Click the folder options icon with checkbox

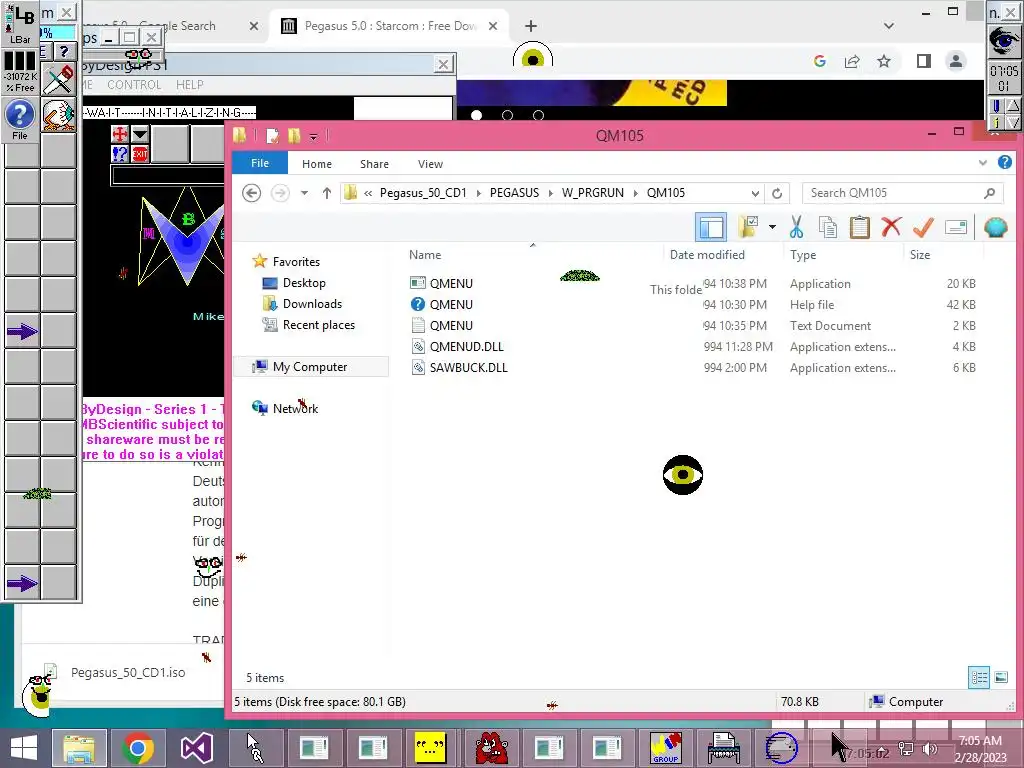click(x=748, y=227)
